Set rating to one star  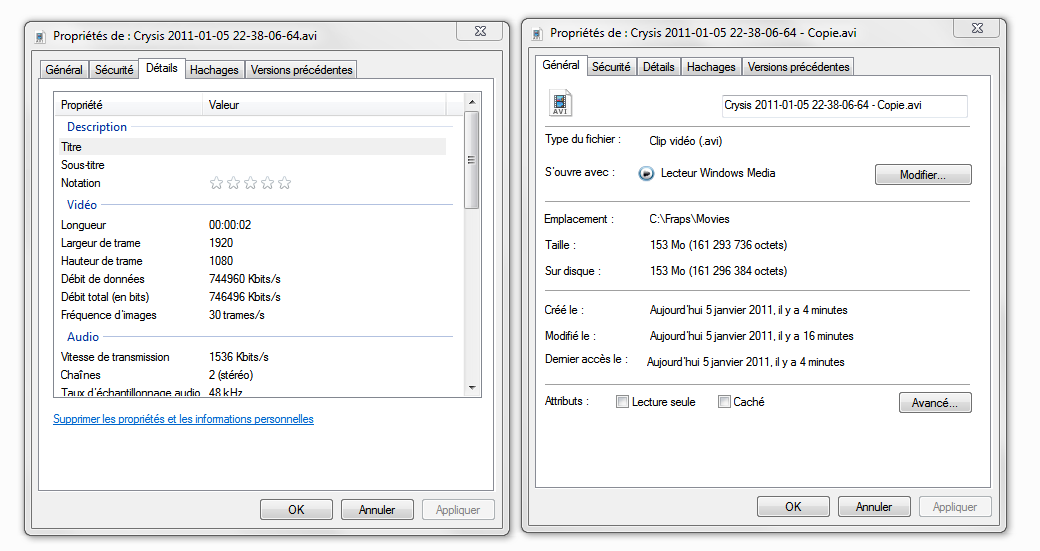pyautogui.click(x=216, y=183)
